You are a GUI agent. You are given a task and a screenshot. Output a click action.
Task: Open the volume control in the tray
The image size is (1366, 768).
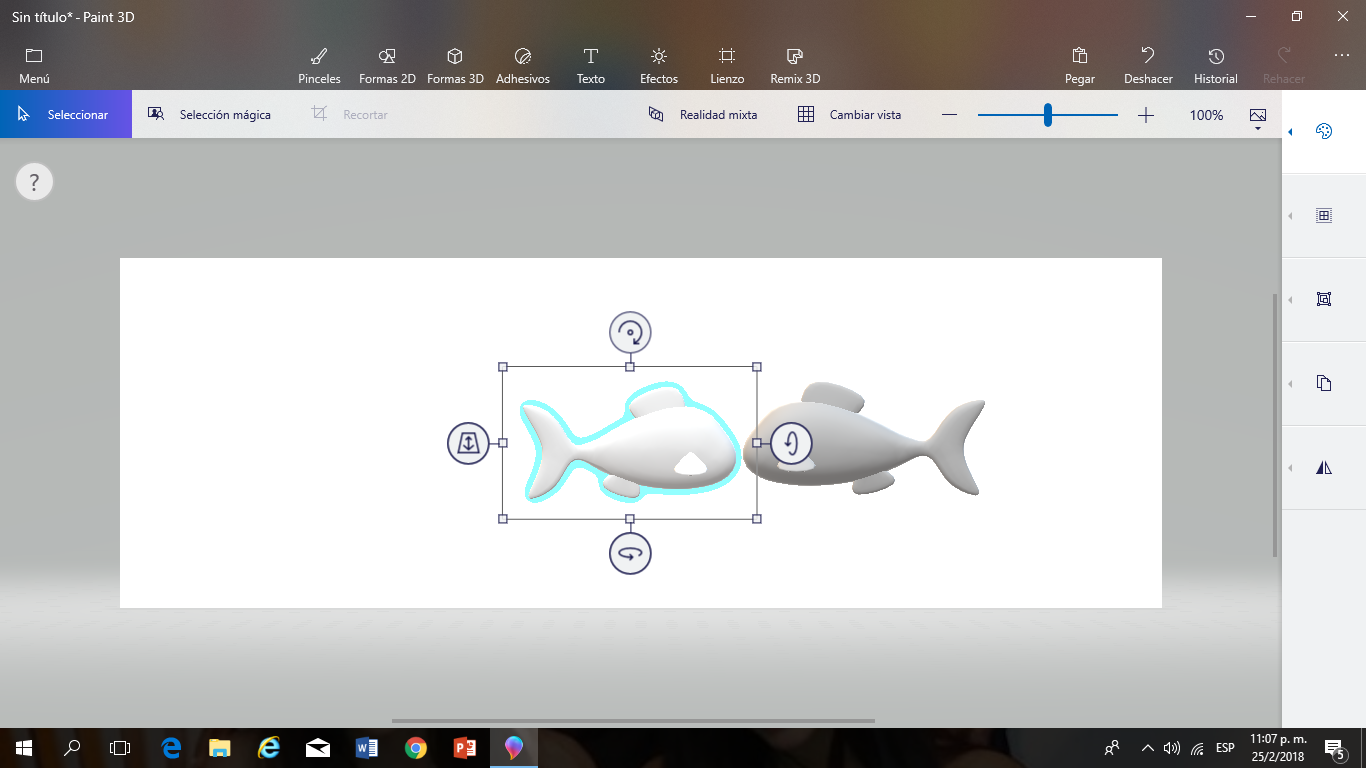coord(1172,748)
